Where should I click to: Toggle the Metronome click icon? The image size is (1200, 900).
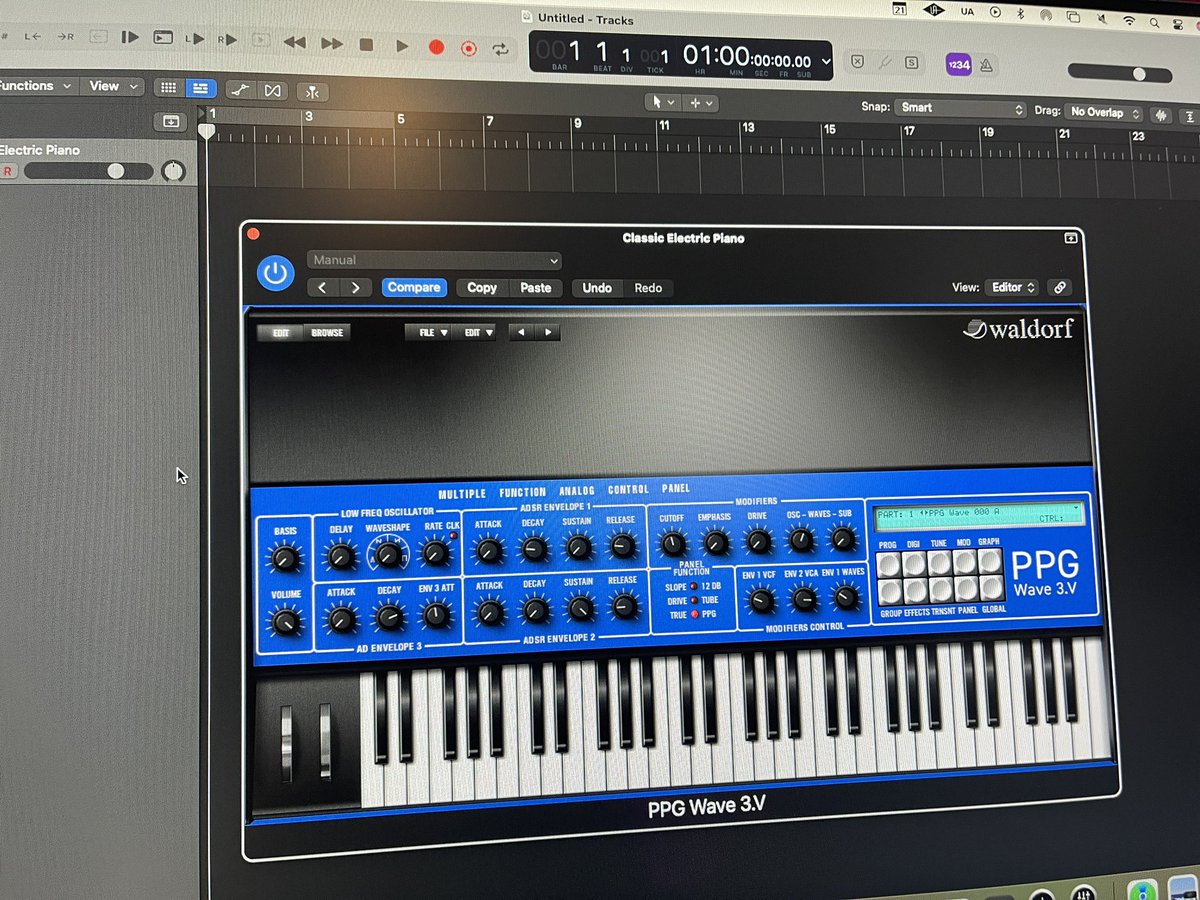click(986, 65)
